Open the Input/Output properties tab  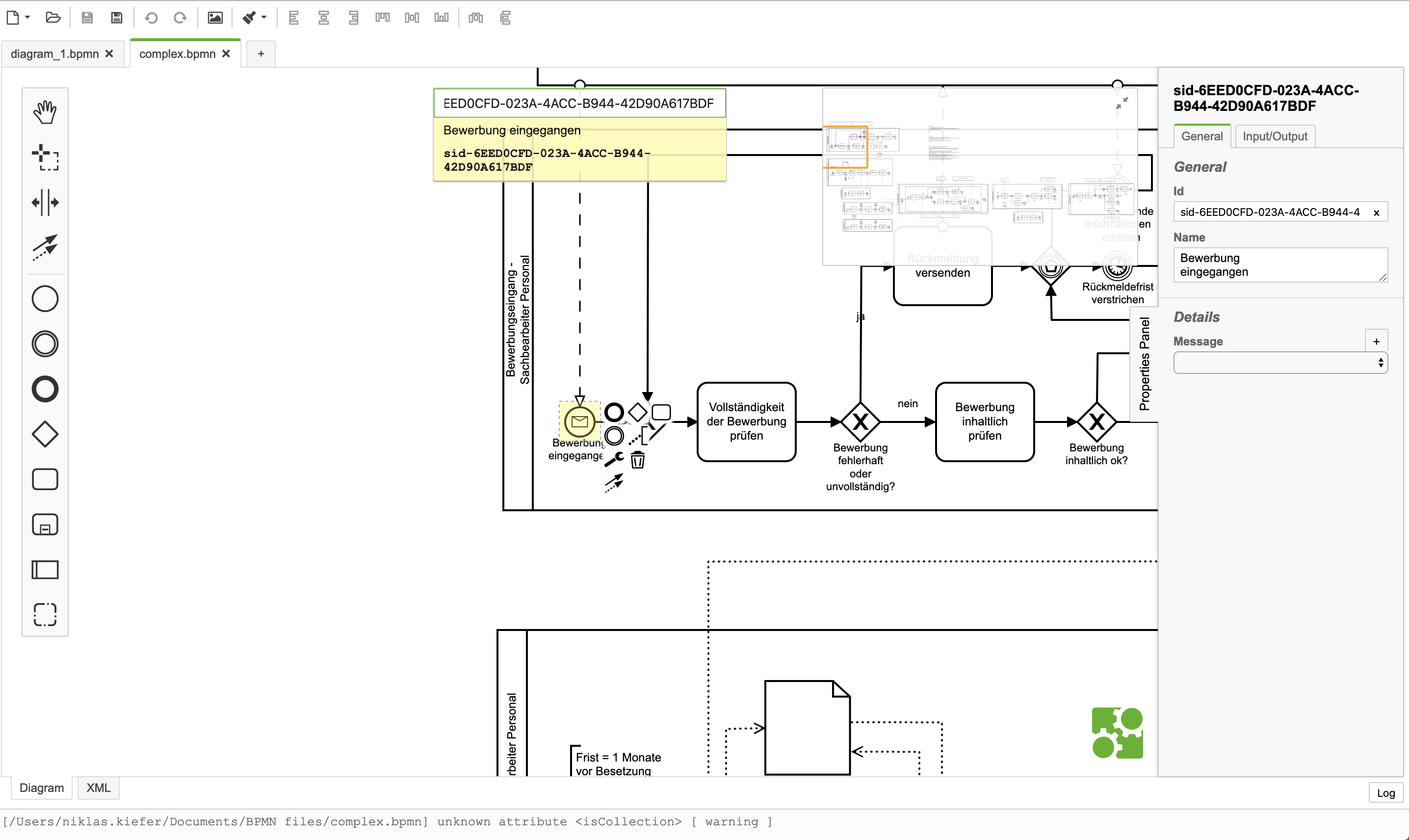pos(1275,136)
